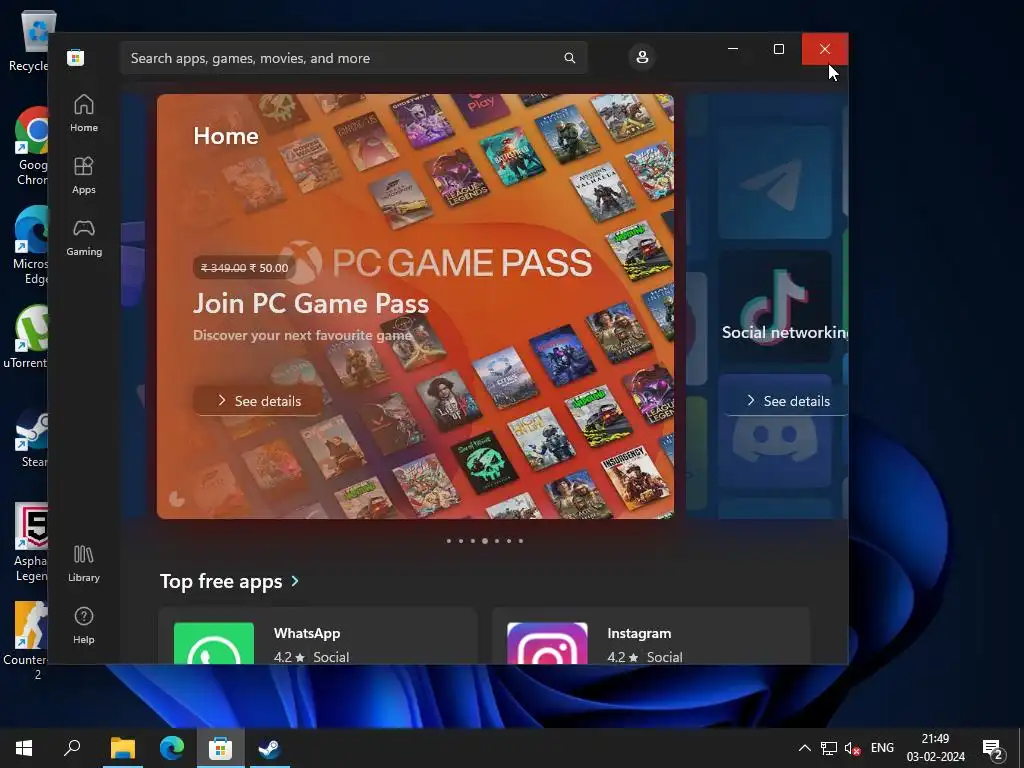Open the Library in sidebar

[84, 564]
